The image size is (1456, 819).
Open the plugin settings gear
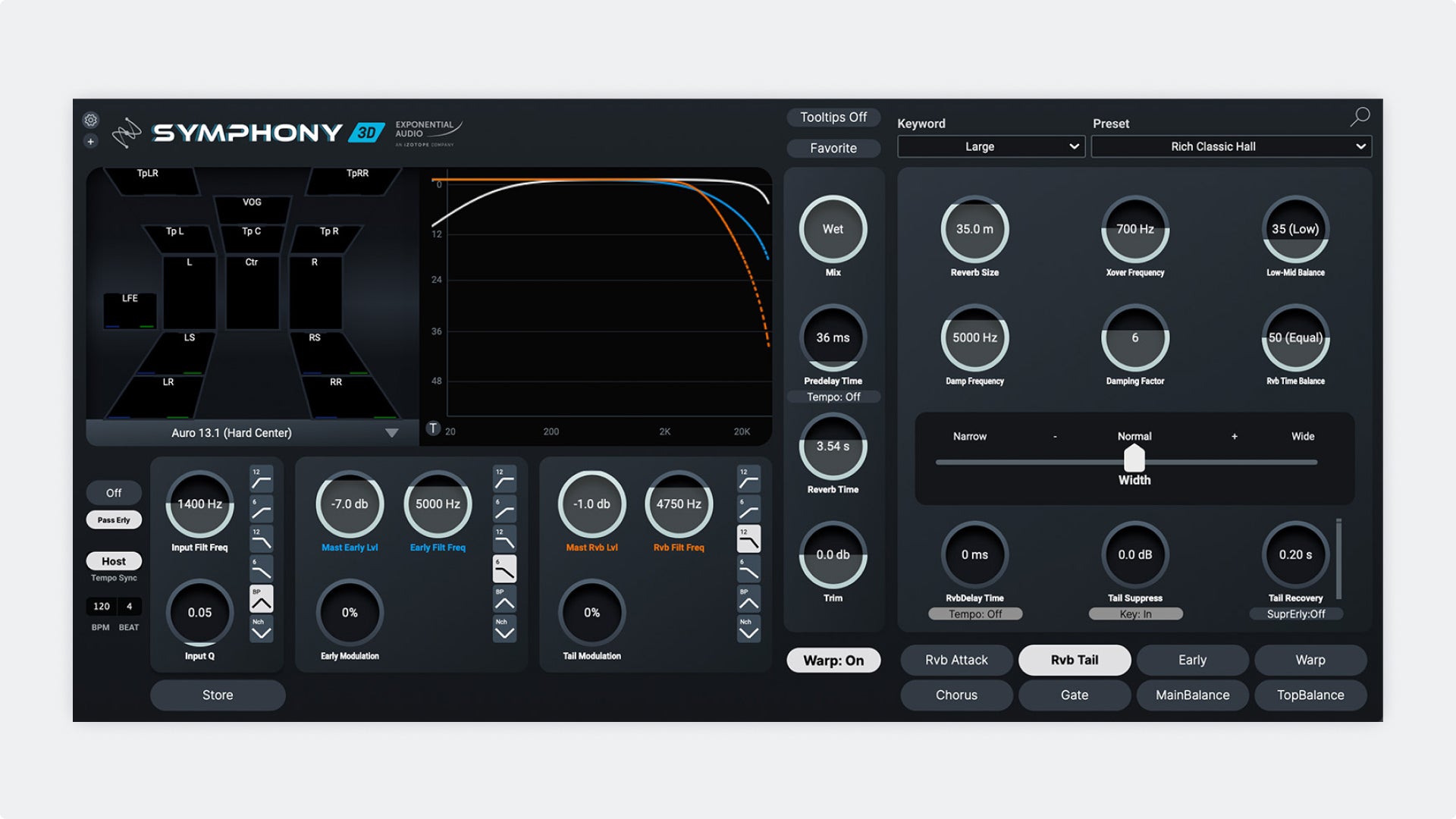click(91, 120)
